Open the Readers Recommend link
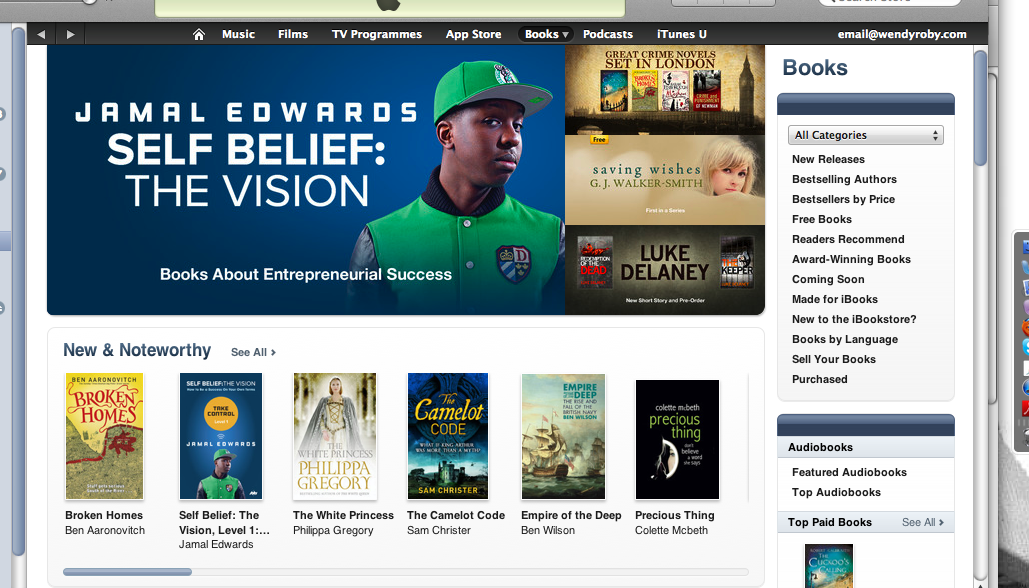Screen dimensions: 1029x588 pyautogui.click(x=848, y=240)
